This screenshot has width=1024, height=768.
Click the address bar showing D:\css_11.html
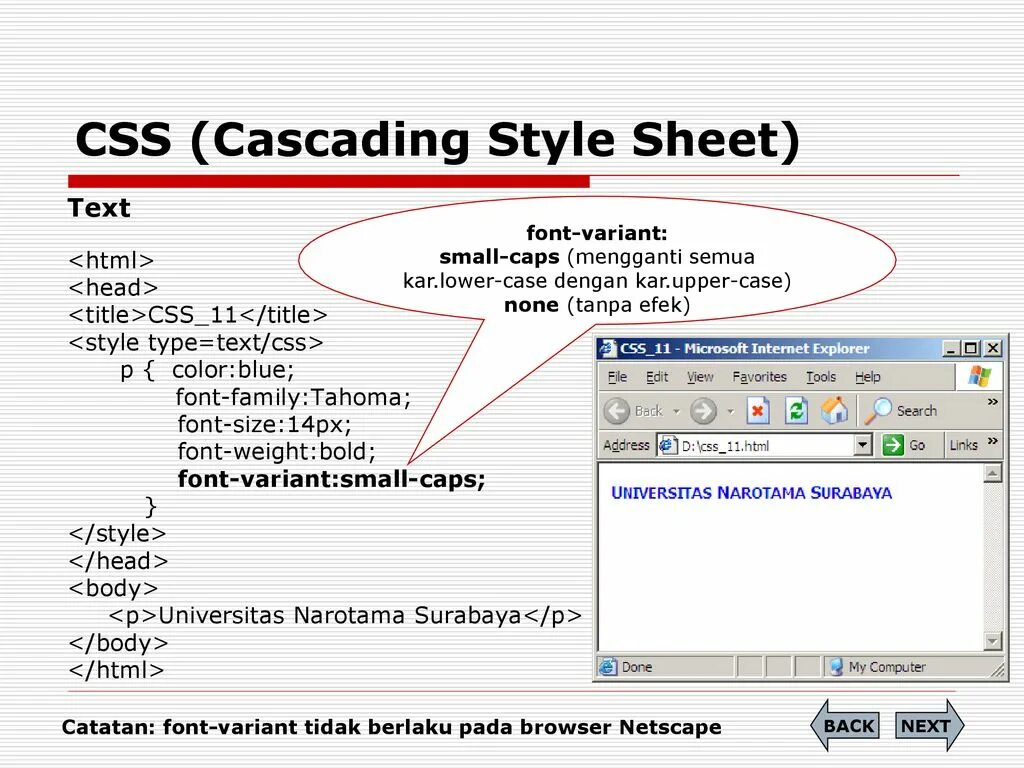(x=765, y=446)
